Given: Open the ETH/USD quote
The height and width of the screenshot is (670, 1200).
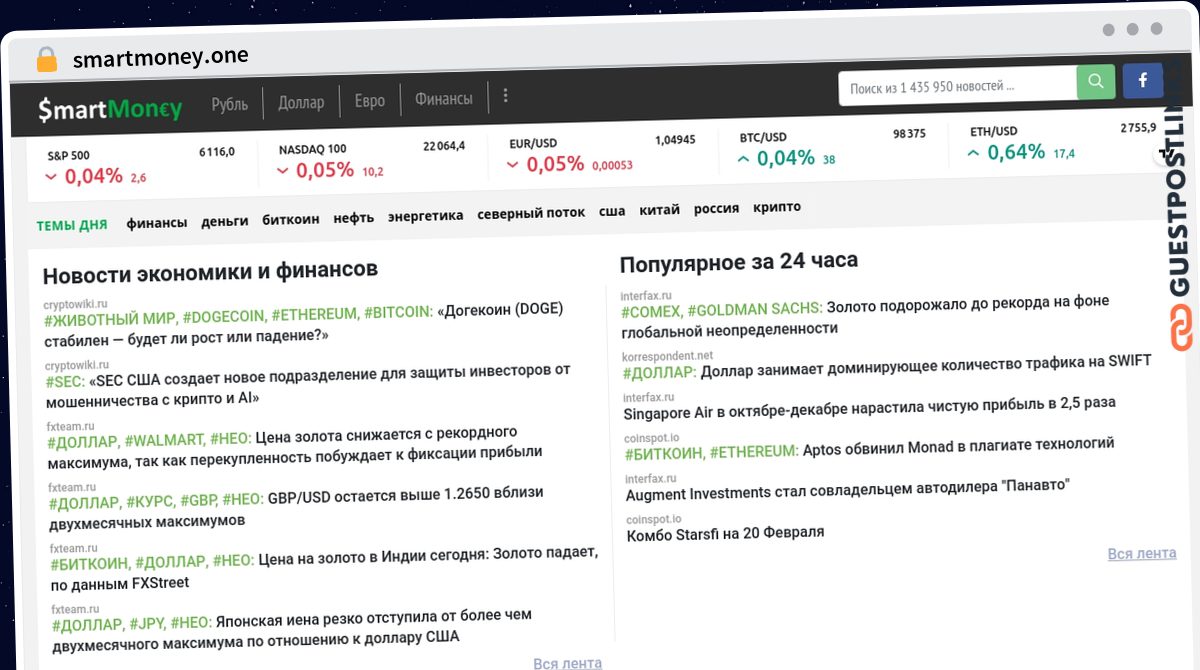Looking at the screenshot, I should pos(1062,143).
